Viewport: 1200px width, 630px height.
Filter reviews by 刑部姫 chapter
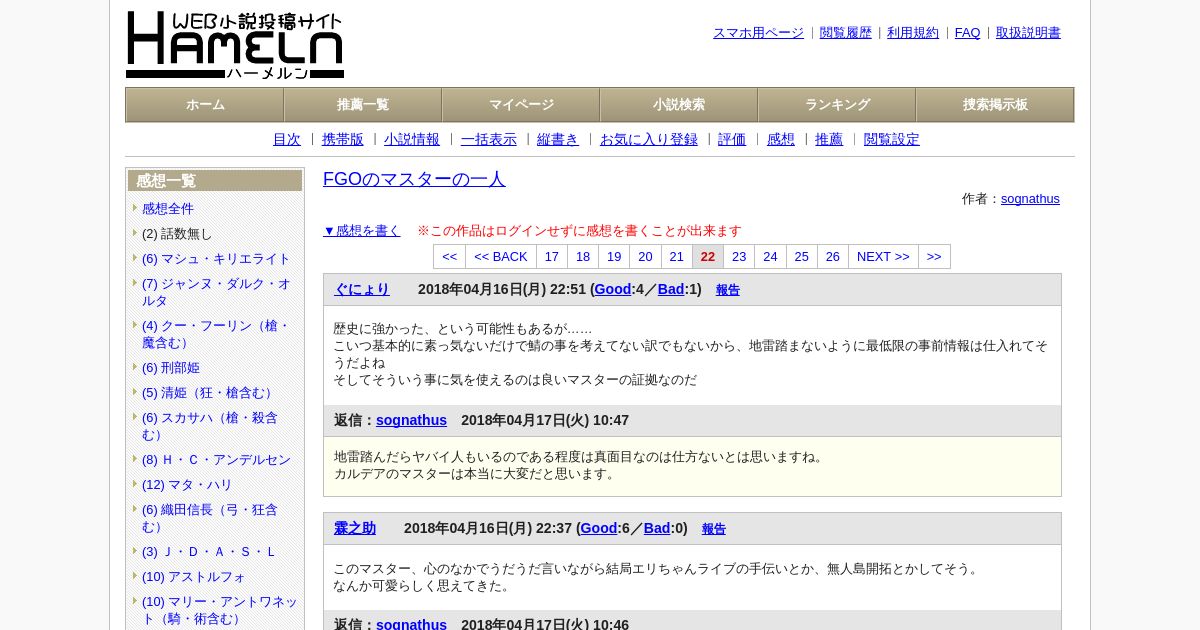(171, 367)
